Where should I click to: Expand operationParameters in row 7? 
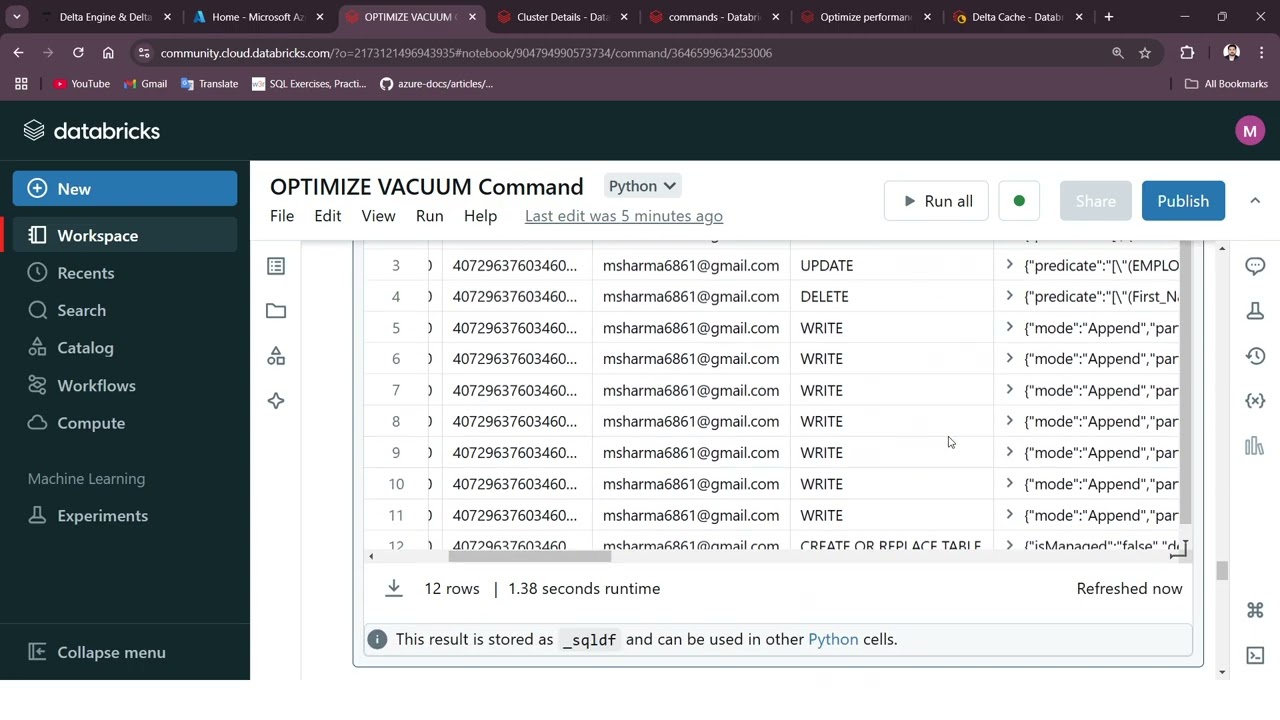point(1009,390)
